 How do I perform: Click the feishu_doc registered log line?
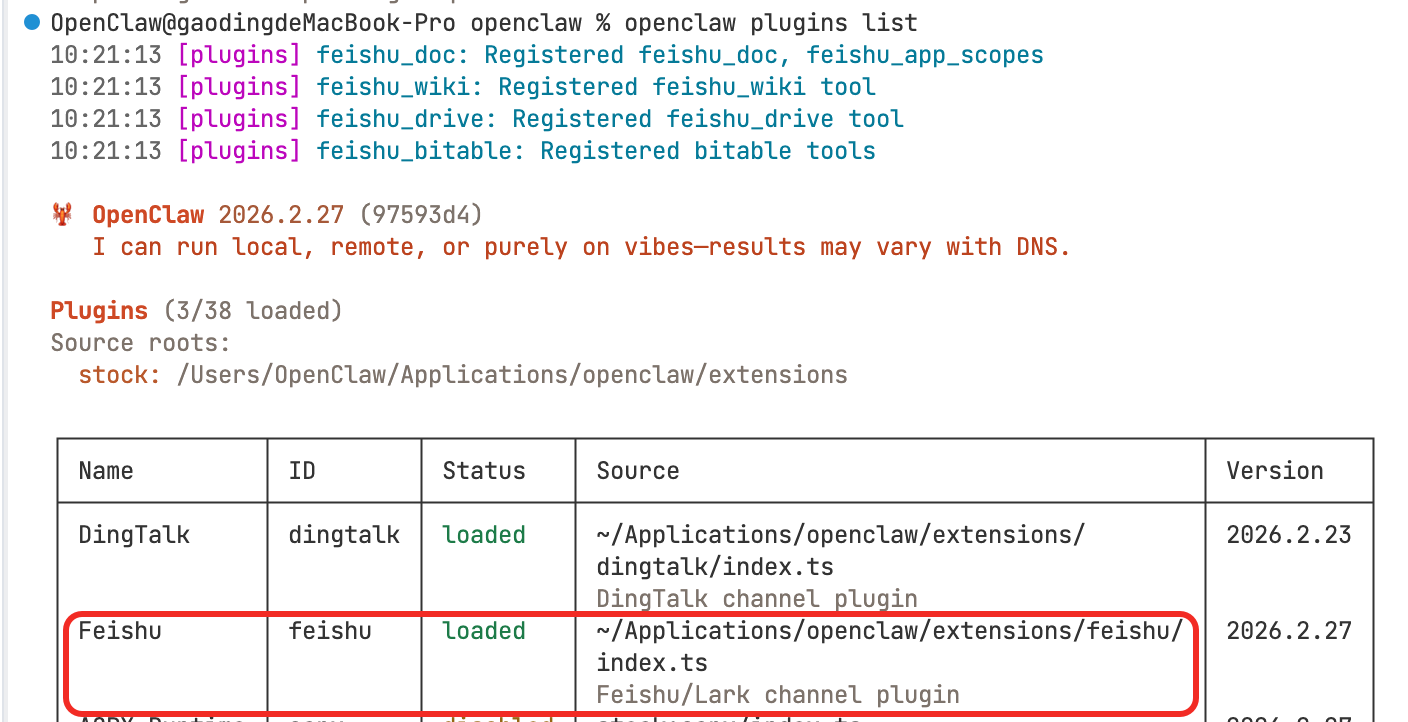[x=547, y=55]
